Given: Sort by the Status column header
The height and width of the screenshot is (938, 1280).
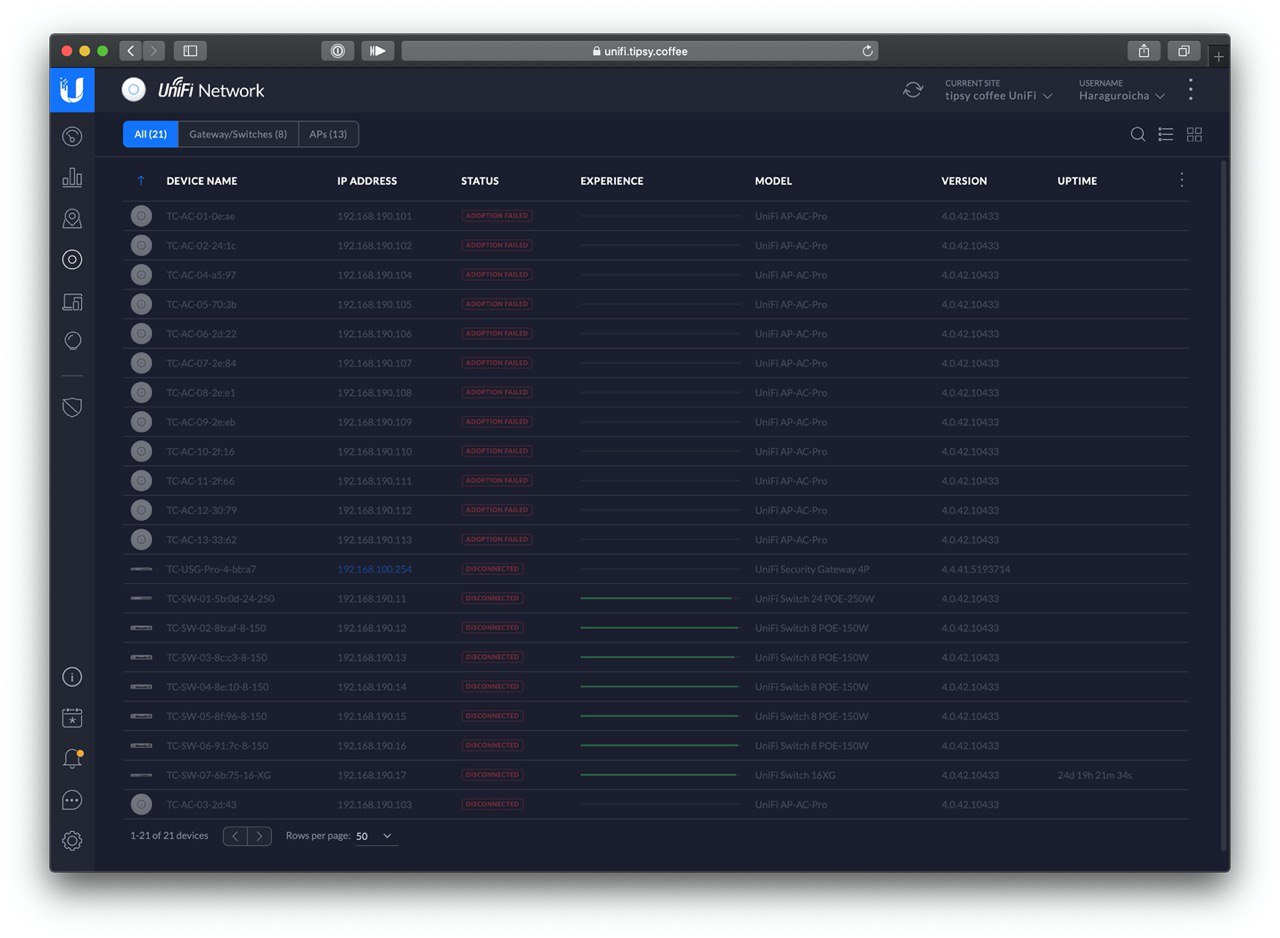Looking at the screenshot, I should click(x=480, y=181).
